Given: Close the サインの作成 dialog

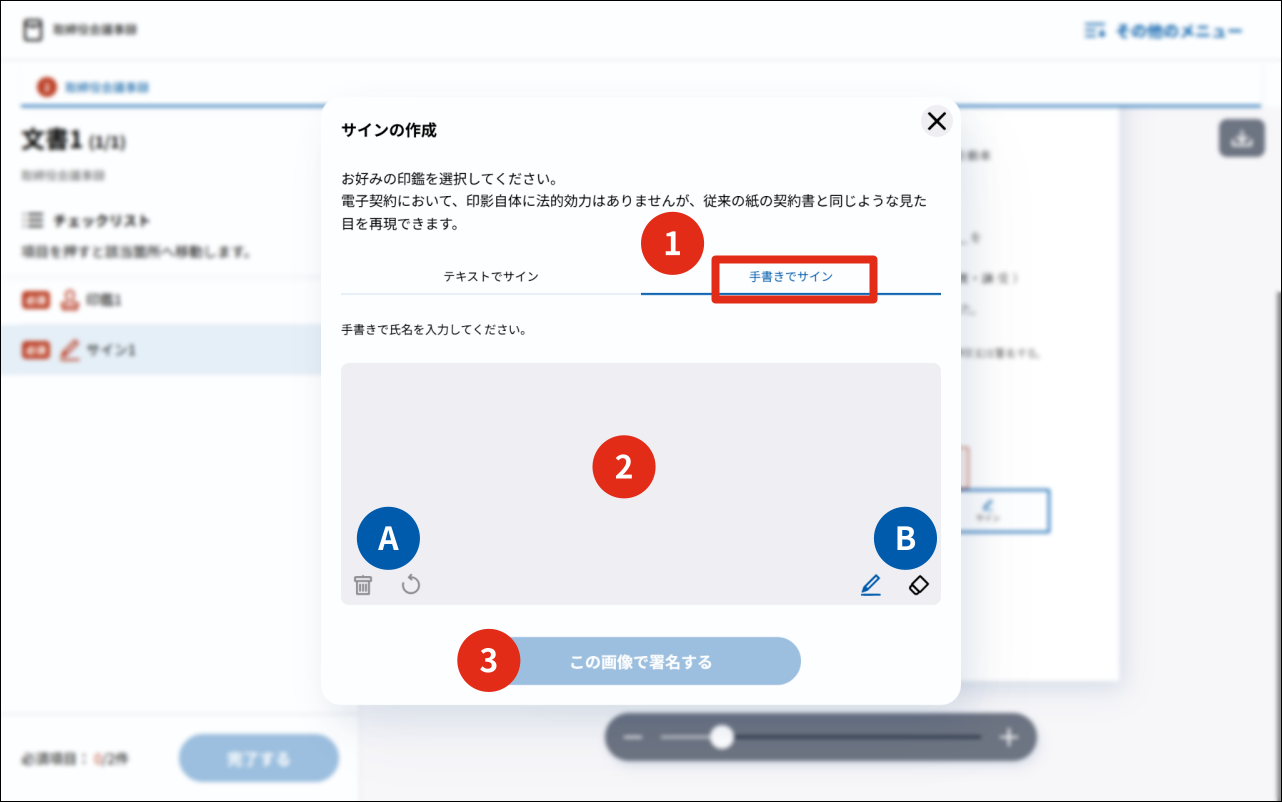Looking at the screenshot, I should click(936, 122).
